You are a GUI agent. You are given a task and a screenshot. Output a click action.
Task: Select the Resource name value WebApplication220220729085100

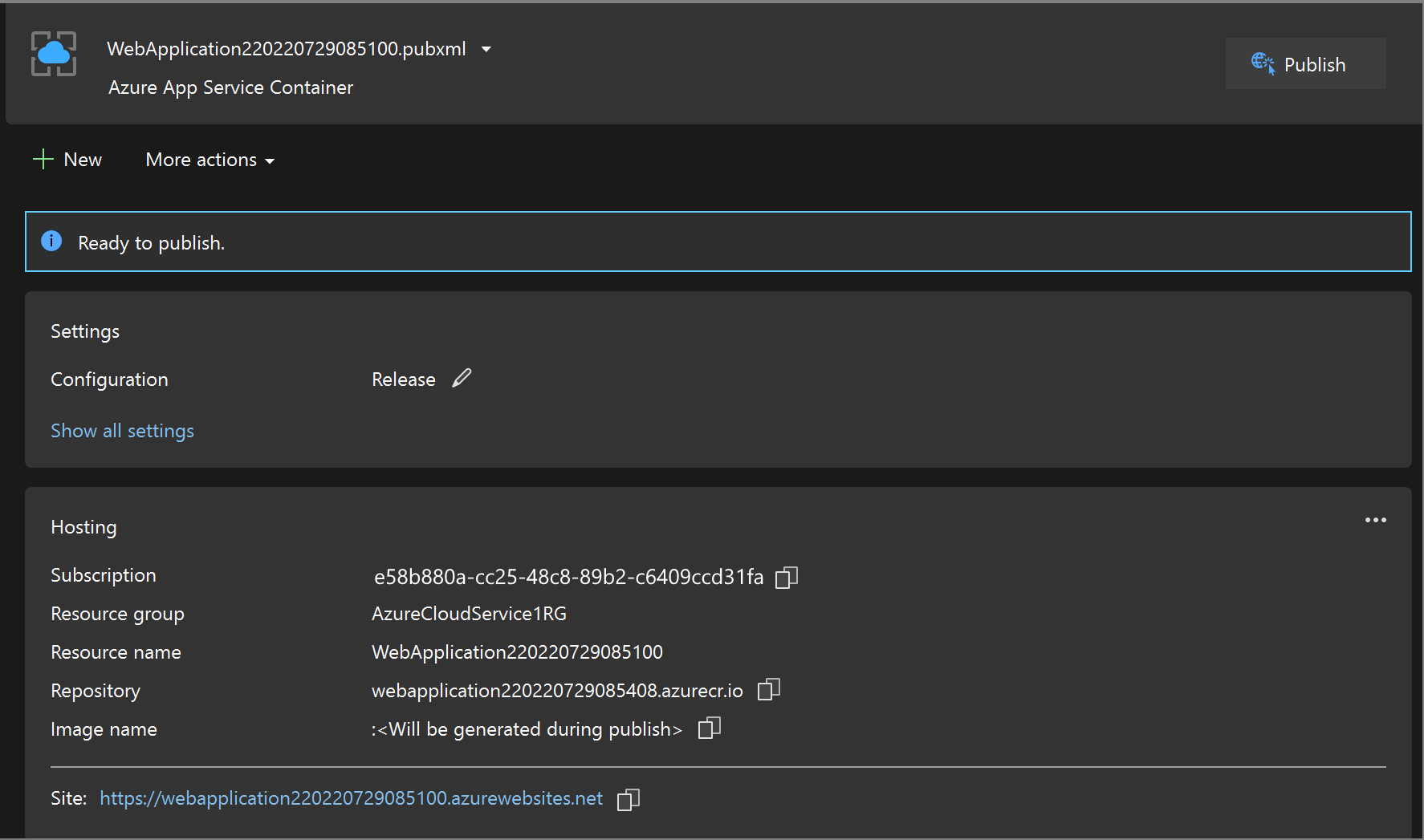tap(518, 652)
